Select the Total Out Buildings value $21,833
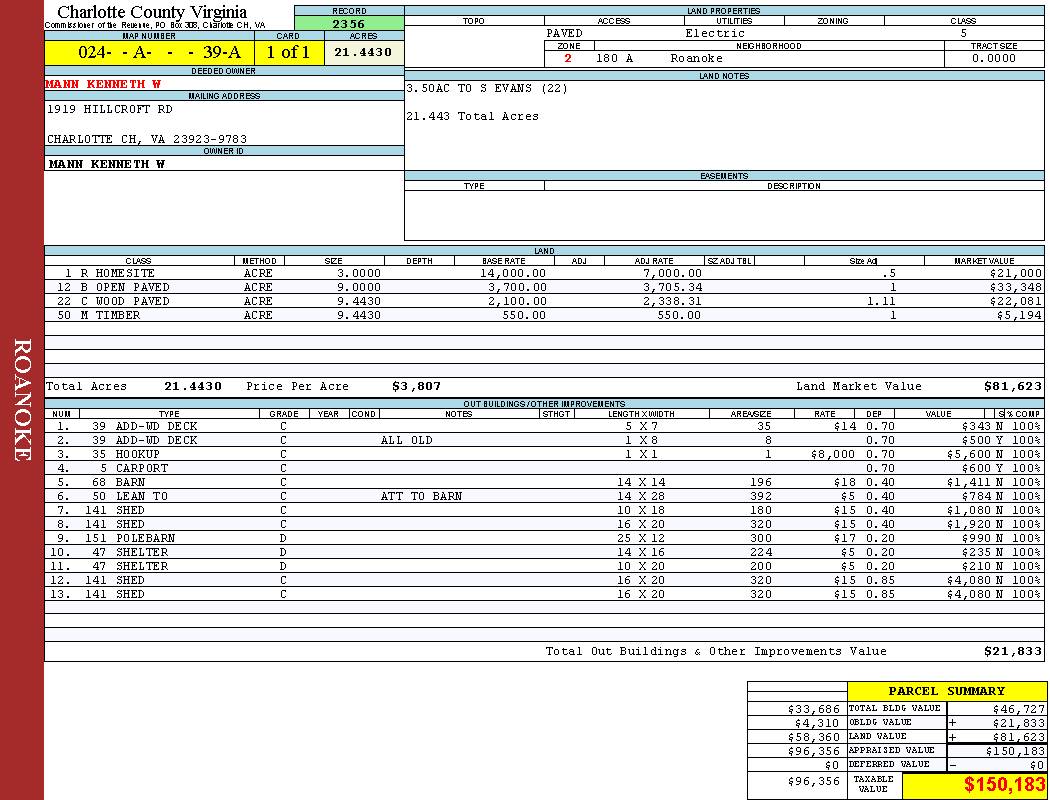 [1012, 651]
